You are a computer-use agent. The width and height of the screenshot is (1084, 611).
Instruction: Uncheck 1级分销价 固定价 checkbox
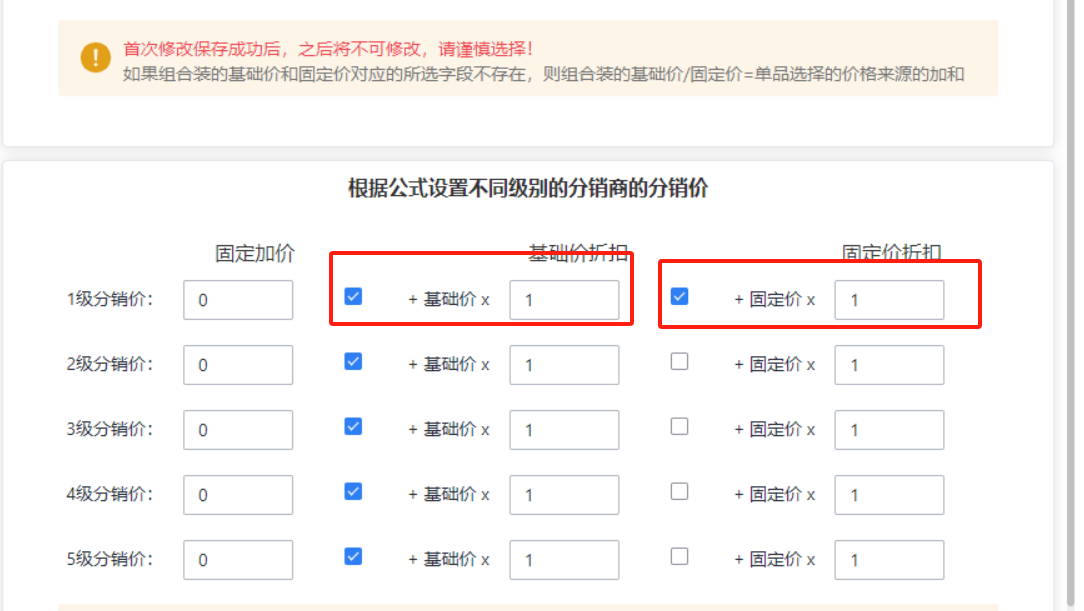(679, 296)
